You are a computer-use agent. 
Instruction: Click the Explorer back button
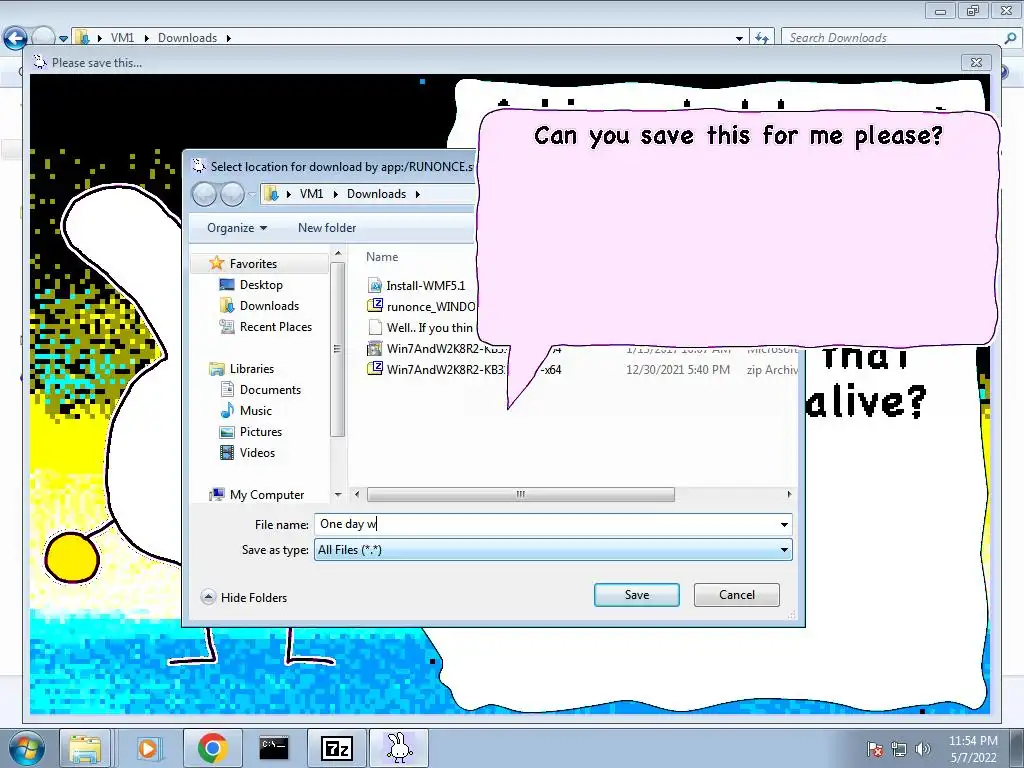(x=16, y=38)
